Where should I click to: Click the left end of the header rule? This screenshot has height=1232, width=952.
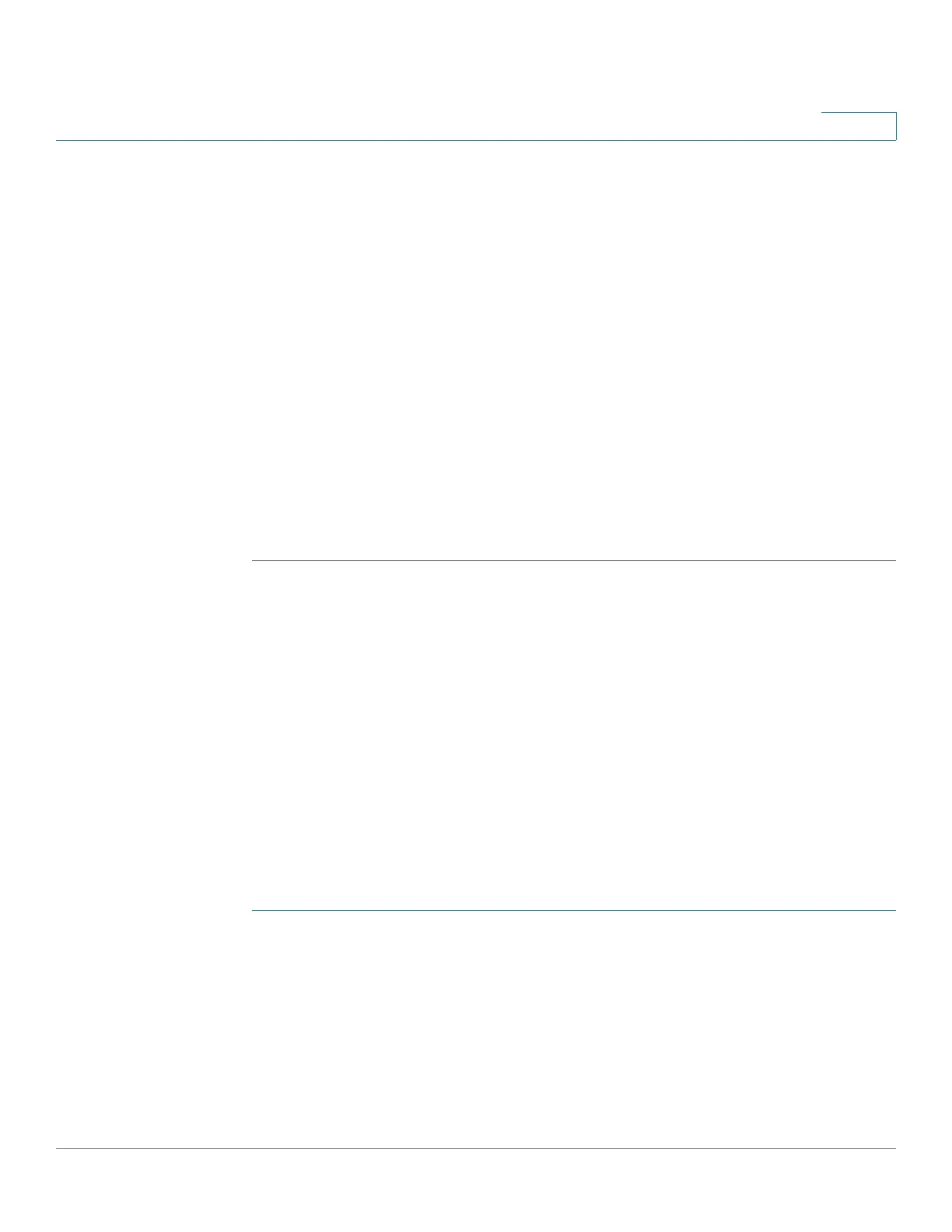click(60, 140)
